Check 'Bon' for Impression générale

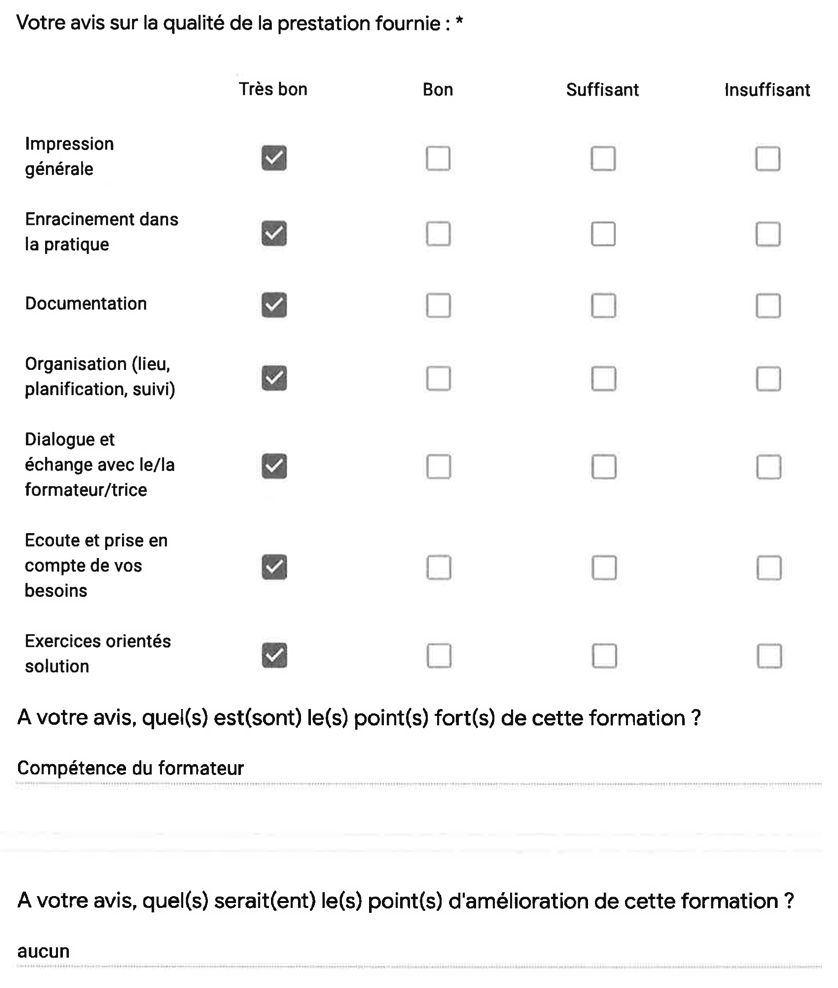point(438,158)
